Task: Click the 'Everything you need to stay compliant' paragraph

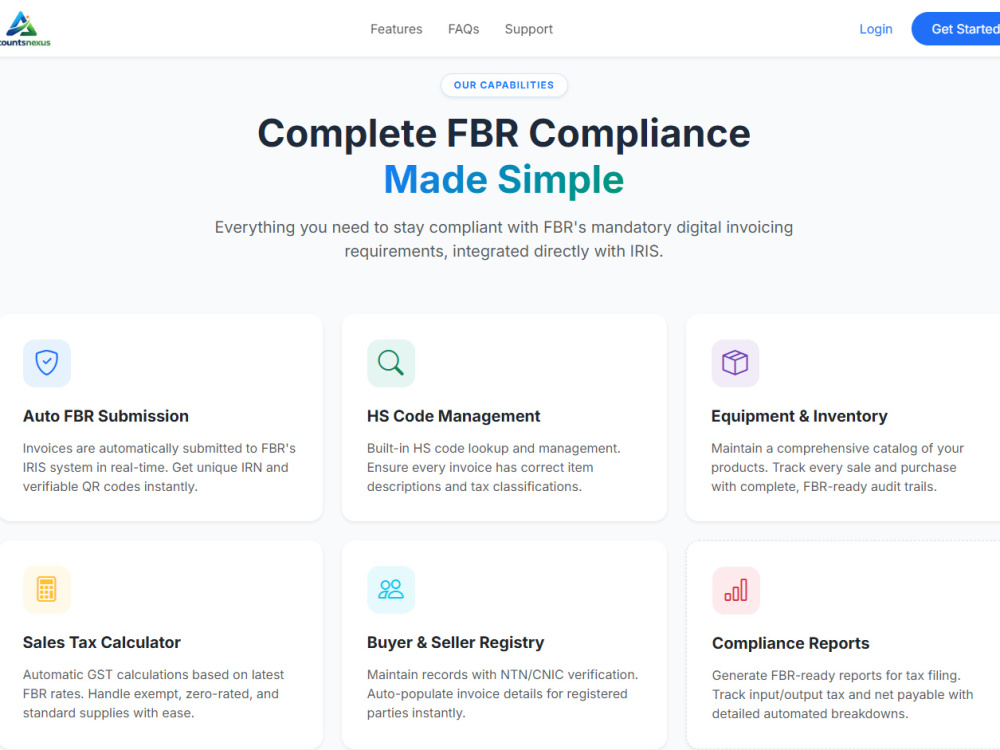Action: click(504, 239)
